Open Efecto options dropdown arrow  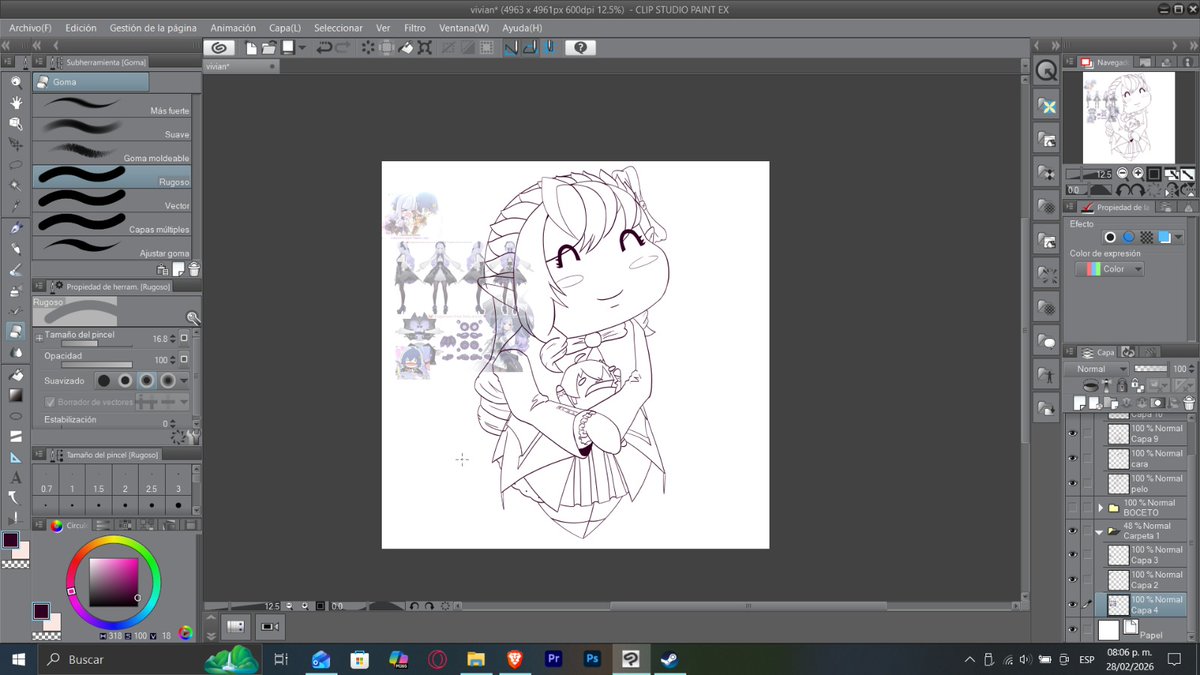1179,238
